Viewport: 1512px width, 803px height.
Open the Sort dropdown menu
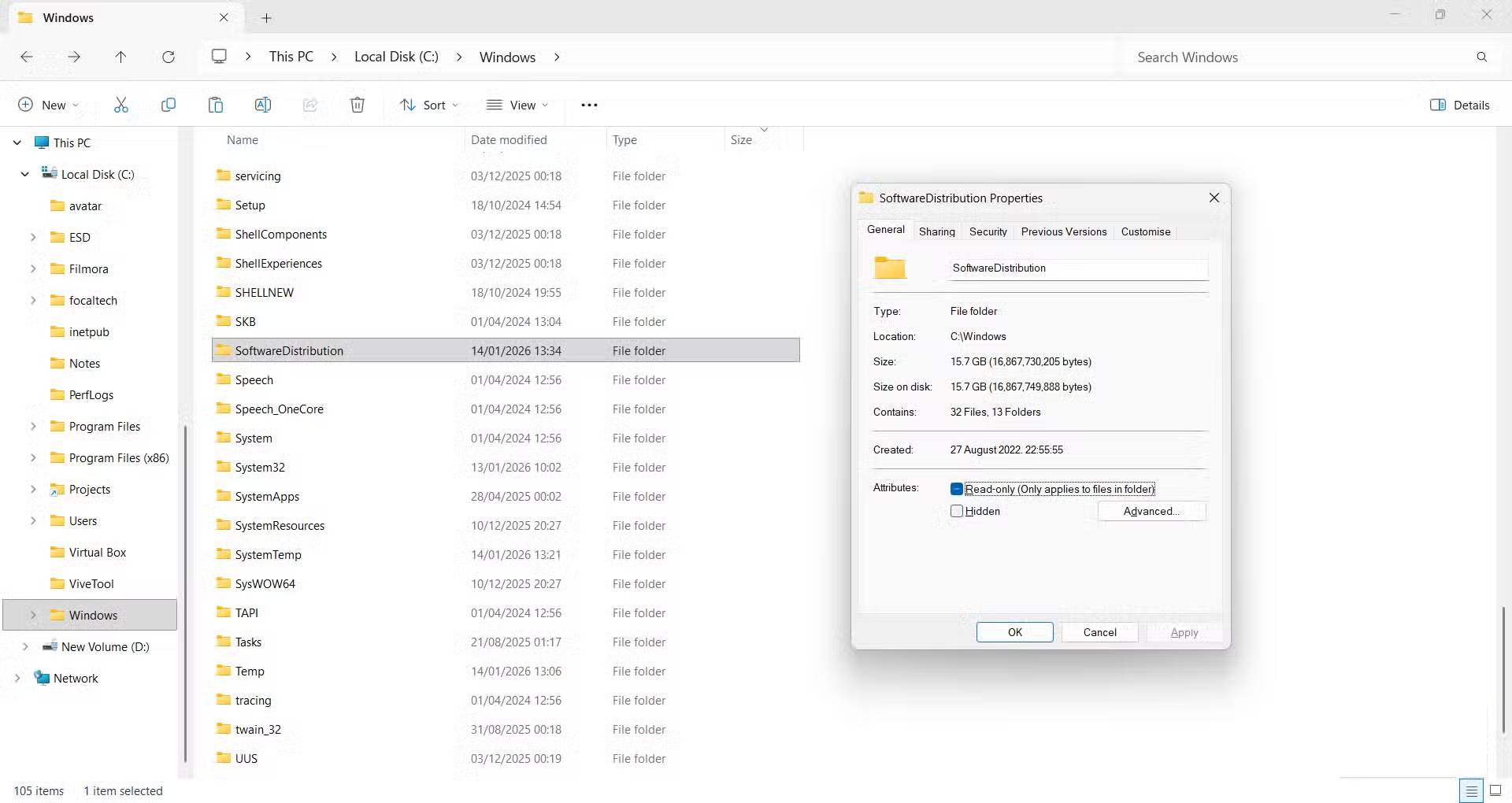tap(428, 105)
